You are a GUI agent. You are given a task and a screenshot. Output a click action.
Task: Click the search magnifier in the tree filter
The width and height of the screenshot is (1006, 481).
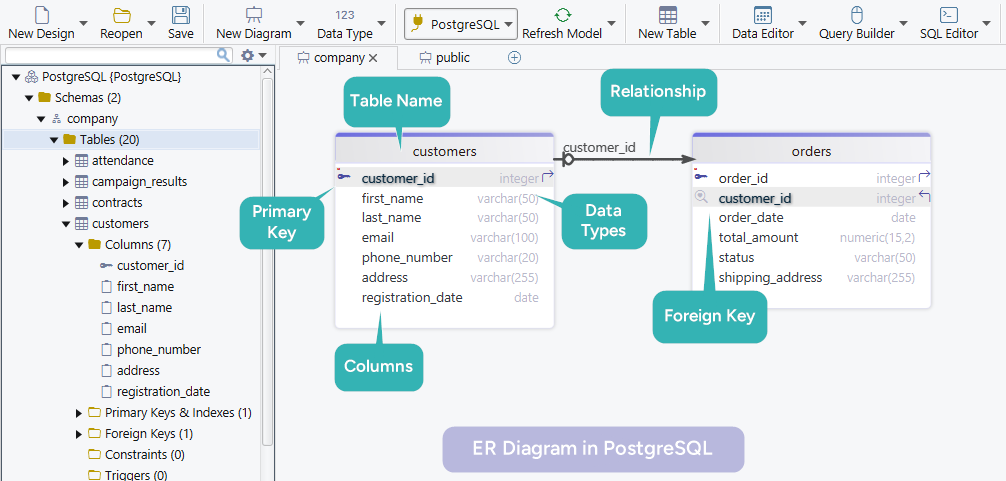(x=223, y=55)
